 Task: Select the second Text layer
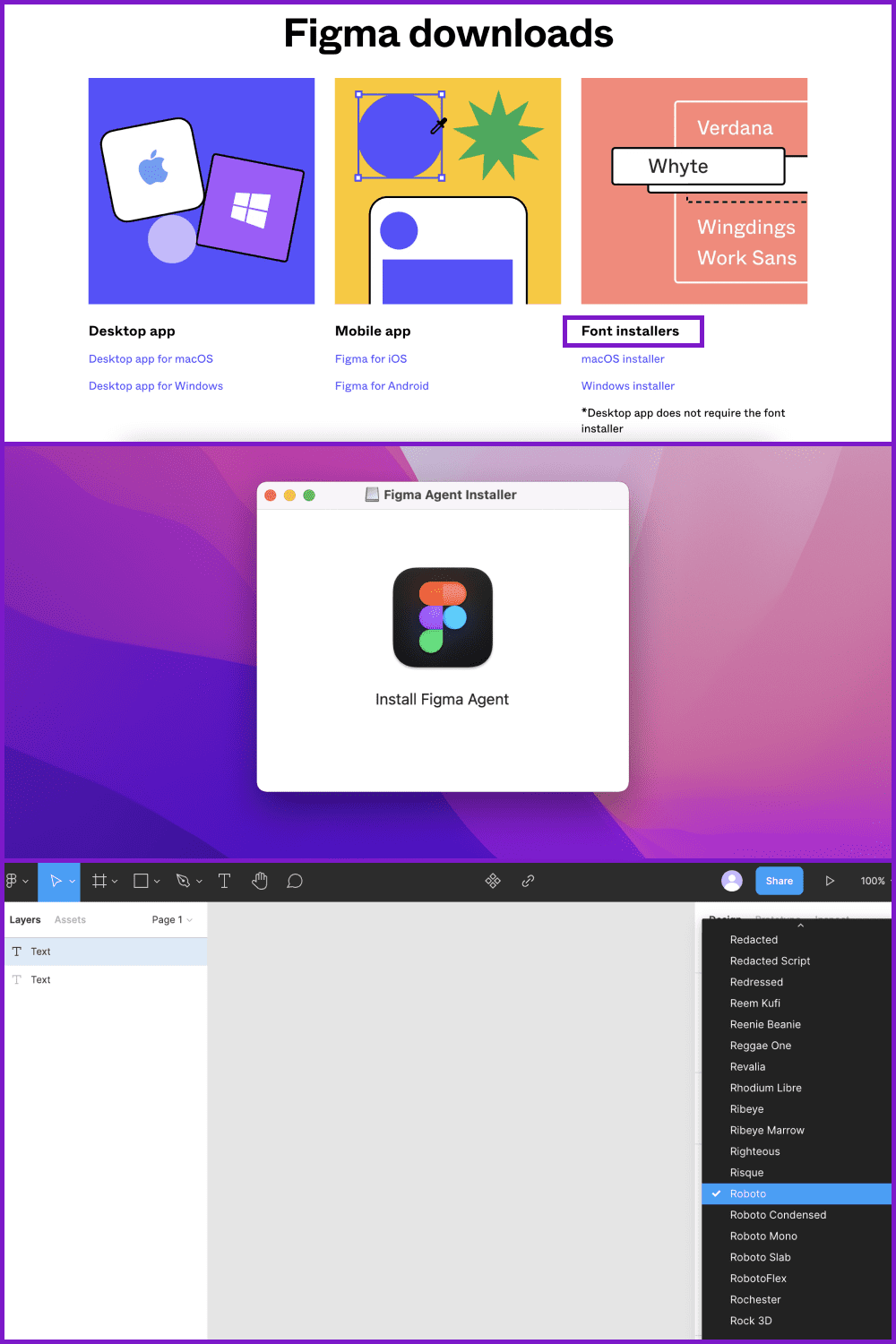pyautogui.click(x=106, y=979)
